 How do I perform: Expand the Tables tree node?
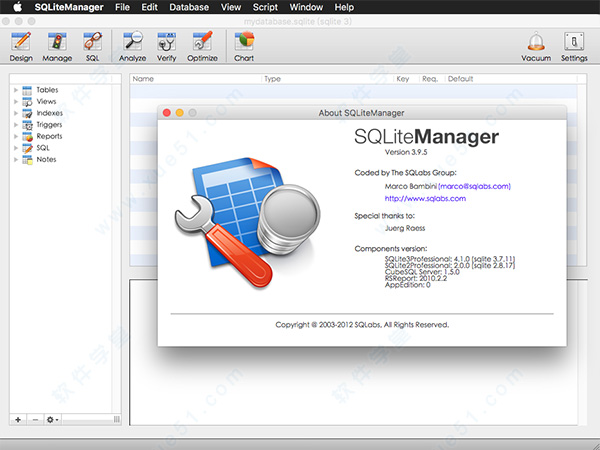16,90
